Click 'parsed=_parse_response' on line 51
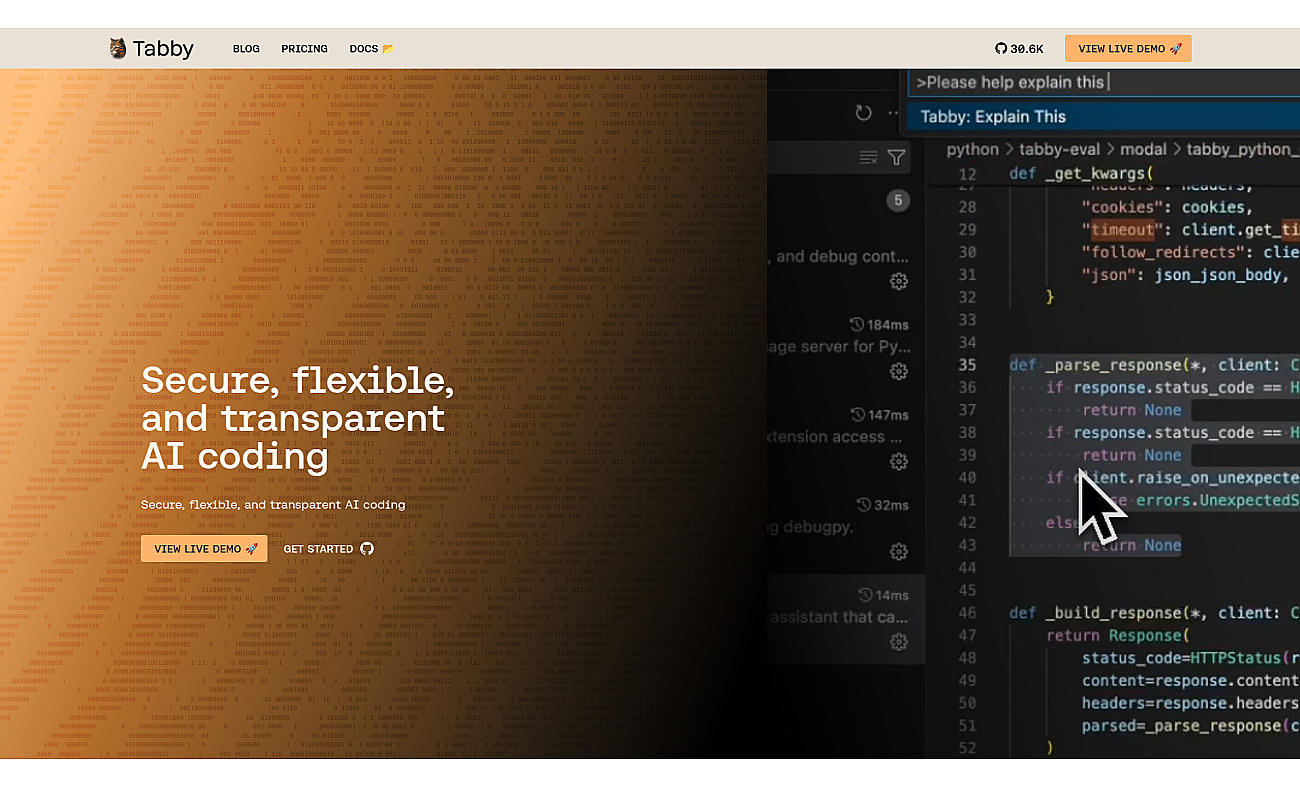This screenshot has height=788, width=1300. tap(1181, 725)
